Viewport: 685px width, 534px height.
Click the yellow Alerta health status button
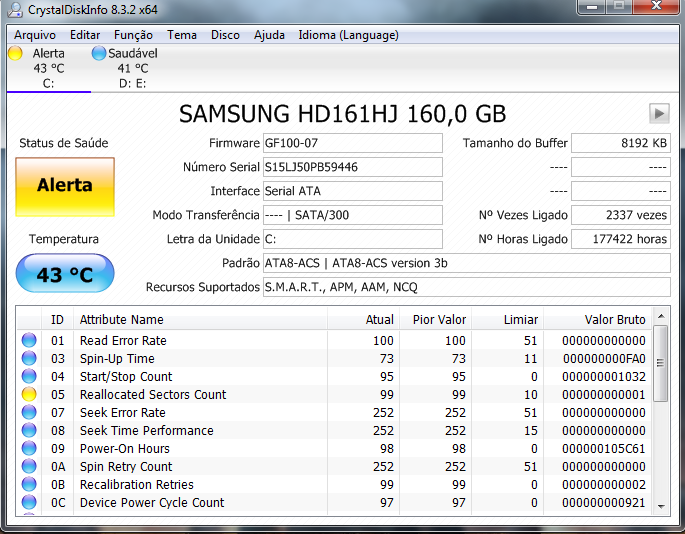[x=65, y=186]
